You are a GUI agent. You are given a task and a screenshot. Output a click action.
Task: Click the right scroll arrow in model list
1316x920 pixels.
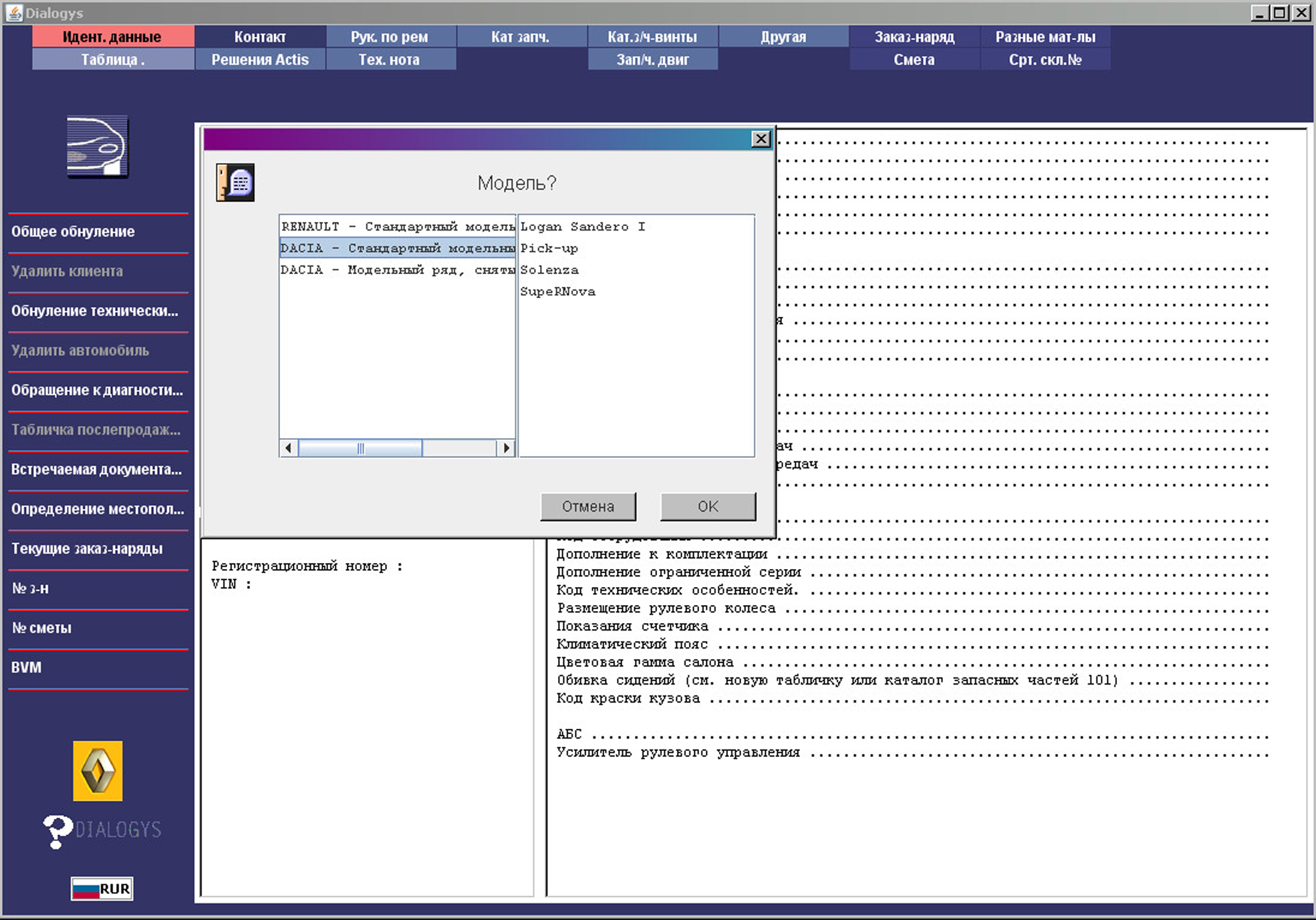point(506,448)
